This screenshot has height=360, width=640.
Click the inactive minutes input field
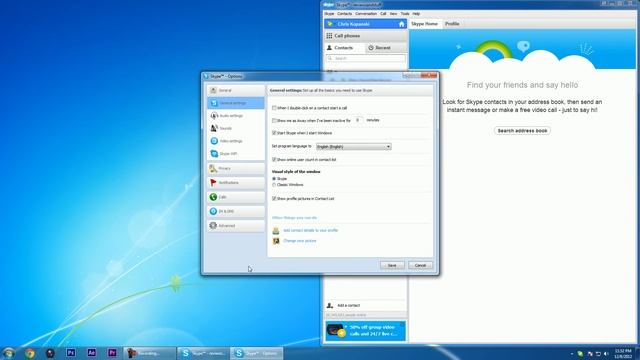358,120
